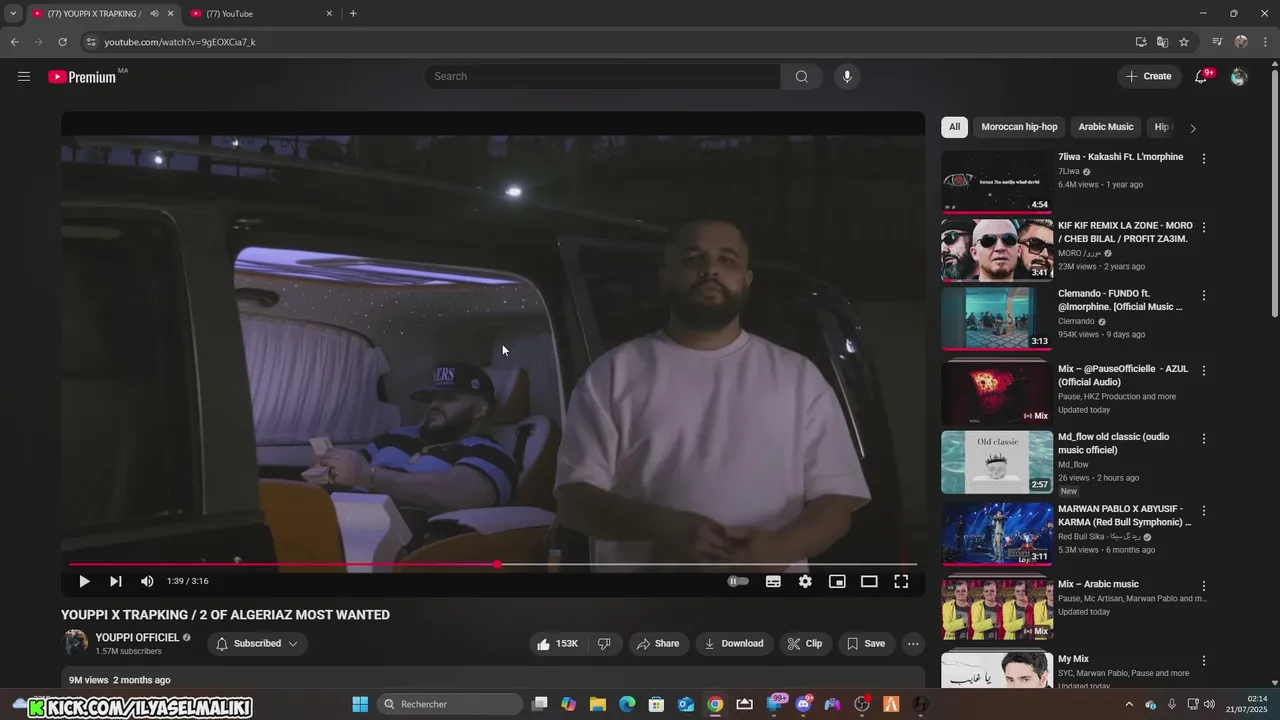Image resolution: width=1280 pixels, height=720 pixels.
Task: Show hidden system tray icons
Action: pyautogui.click(x=1127, y=704)
